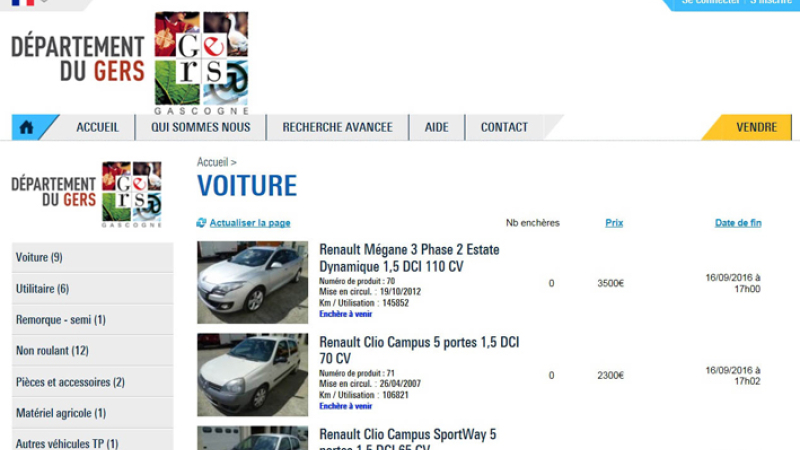Click the Actualiser la page link
This screenshot has height=450, width=800.
[250, 223]
